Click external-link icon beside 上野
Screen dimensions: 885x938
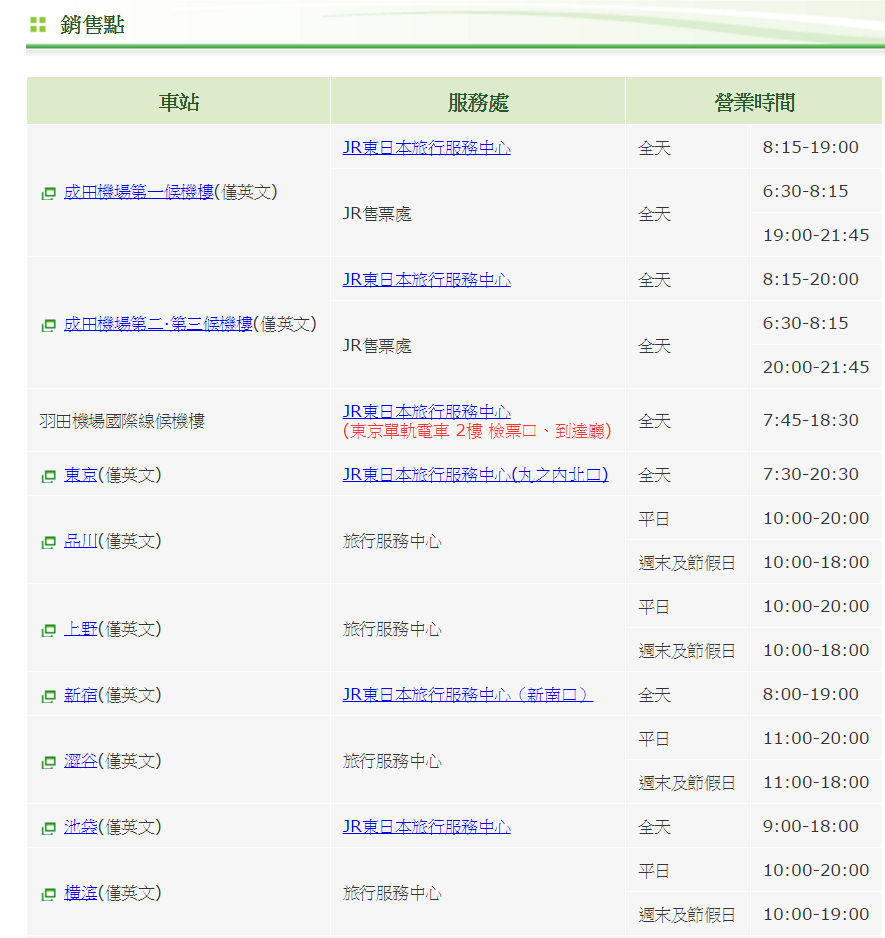(48, 631)
